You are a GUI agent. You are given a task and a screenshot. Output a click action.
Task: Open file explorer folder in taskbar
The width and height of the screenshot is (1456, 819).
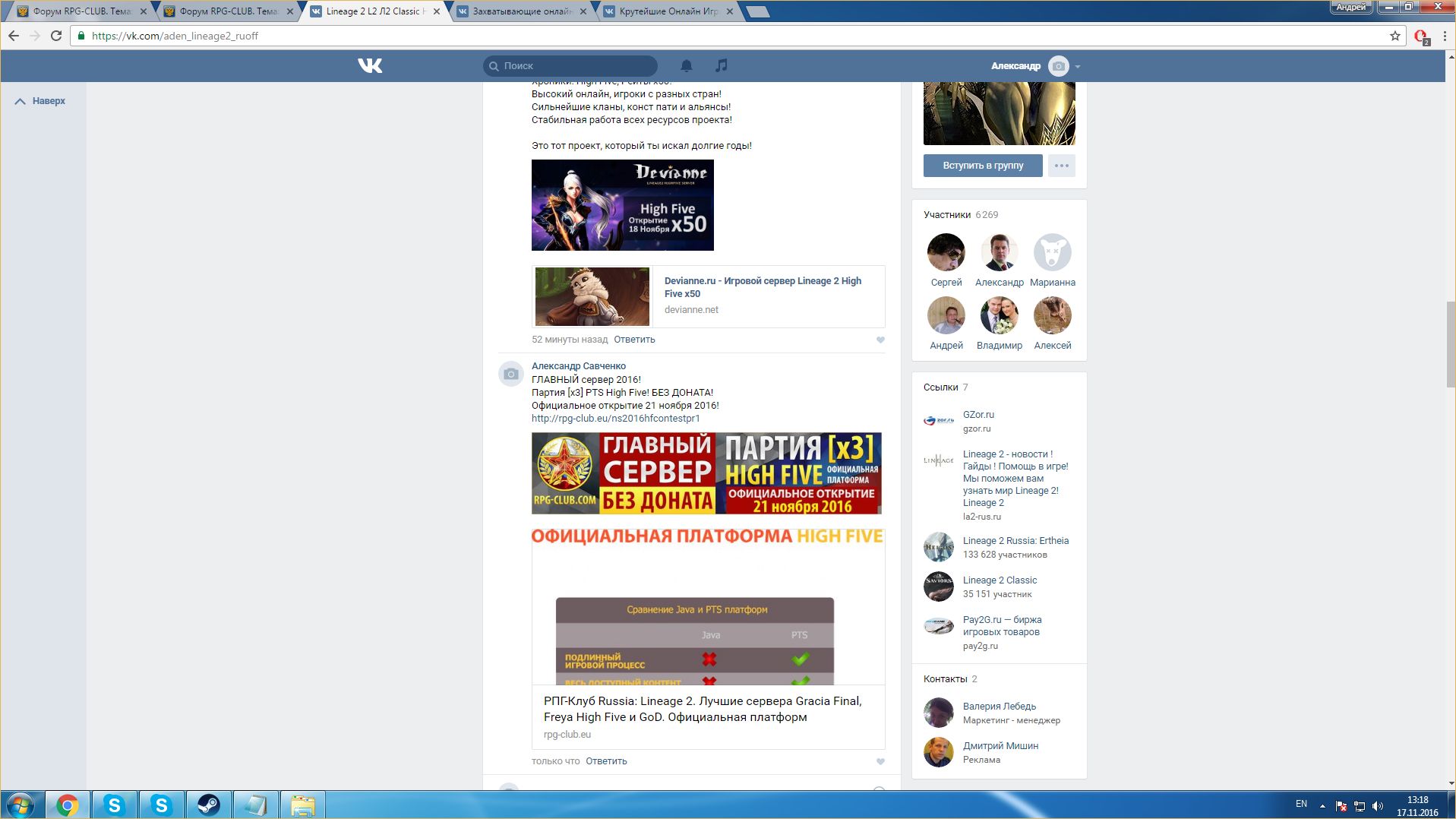click(302, 805)
